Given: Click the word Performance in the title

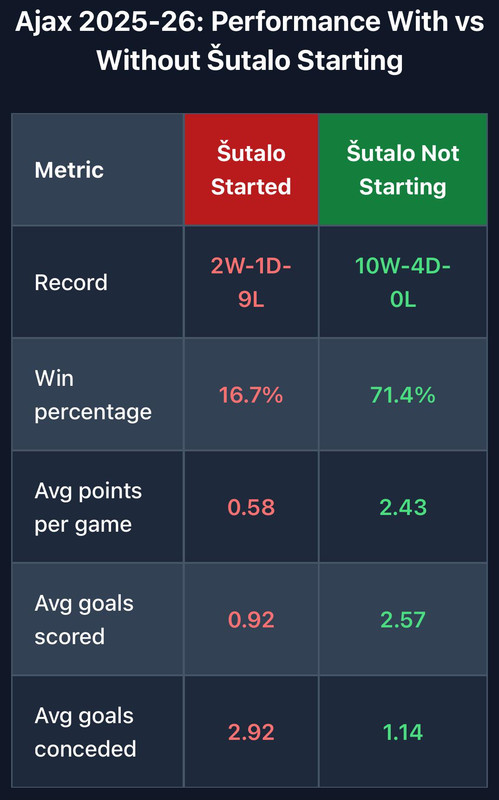Looking at the screenshot, I should point(296,21).
